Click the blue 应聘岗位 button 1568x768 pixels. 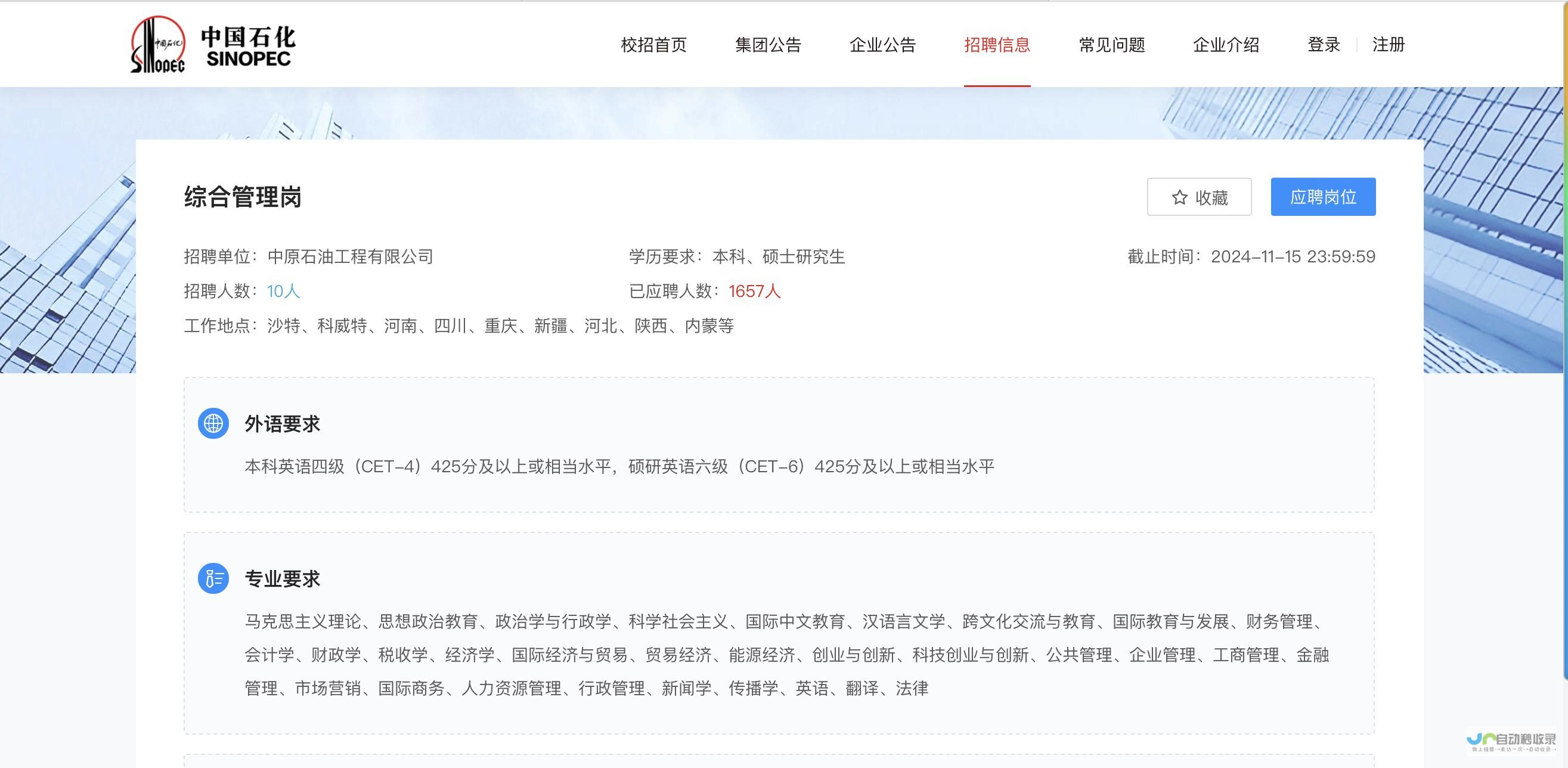[1323, 197]
